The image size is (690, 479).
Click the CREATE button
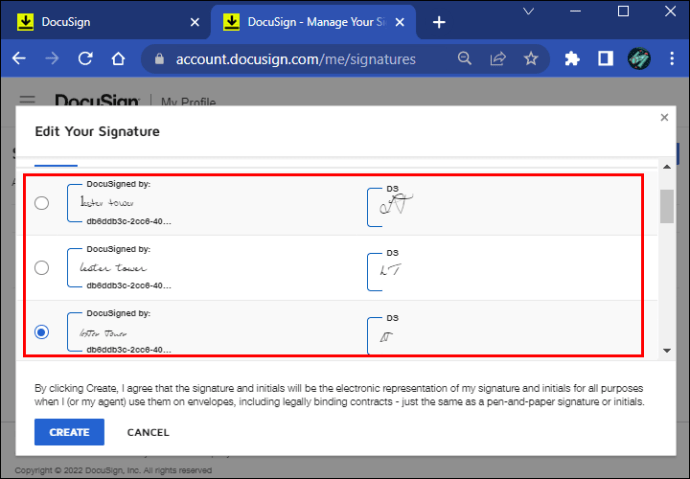(x=70, y=432)
